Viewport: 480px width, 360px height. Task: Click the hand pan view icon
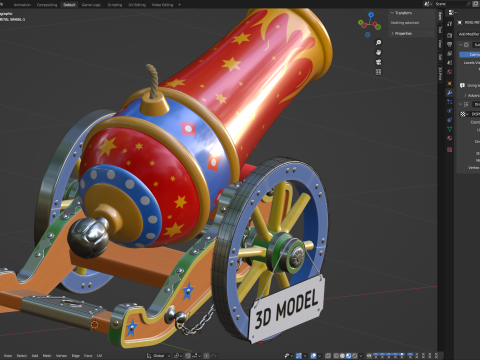coord(378,52)
